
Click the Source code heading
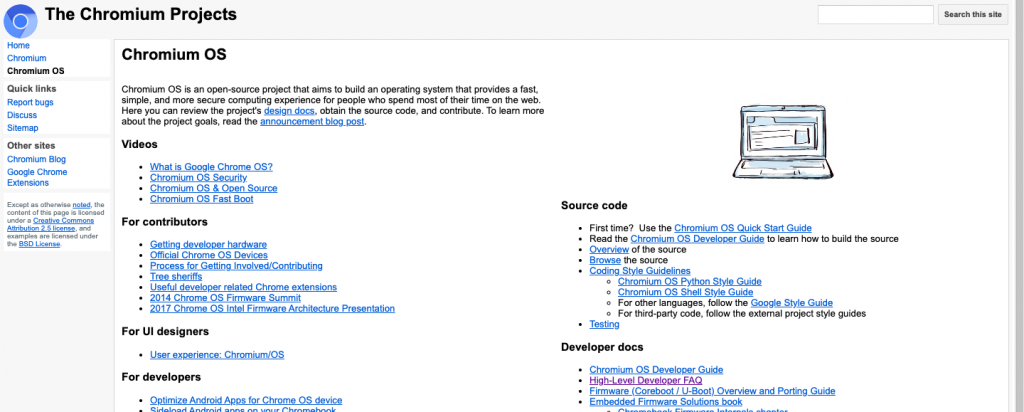pyautogui.click(x=594, y=206)
